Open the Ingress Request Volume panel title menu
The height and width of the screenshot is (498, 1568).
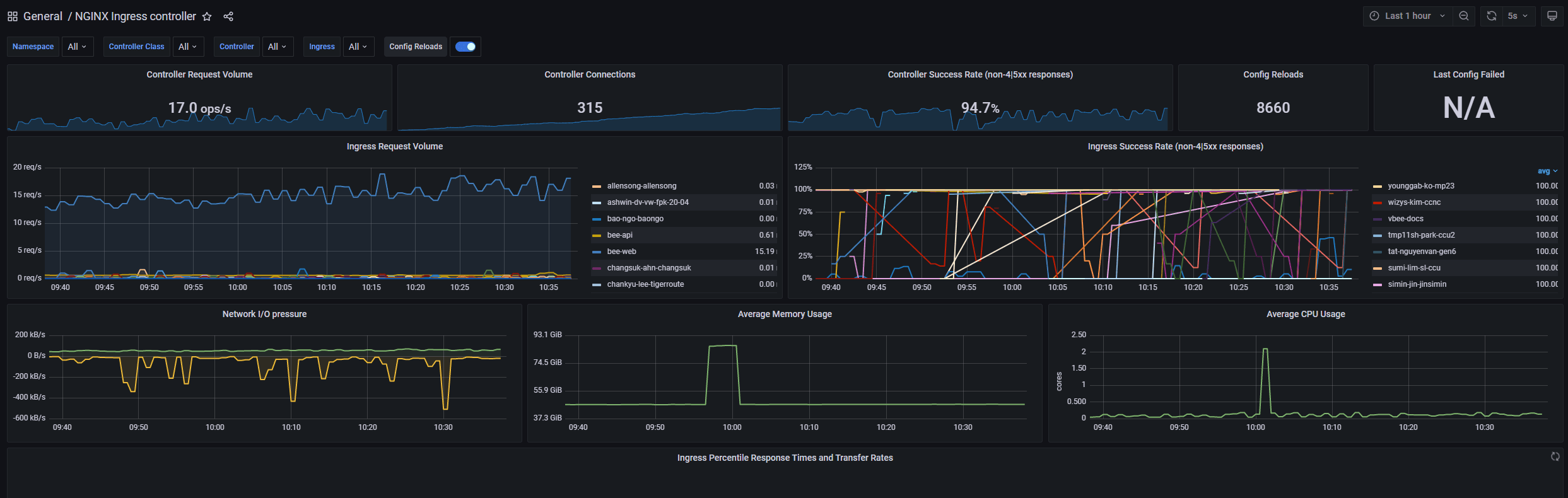coord(394,146)
